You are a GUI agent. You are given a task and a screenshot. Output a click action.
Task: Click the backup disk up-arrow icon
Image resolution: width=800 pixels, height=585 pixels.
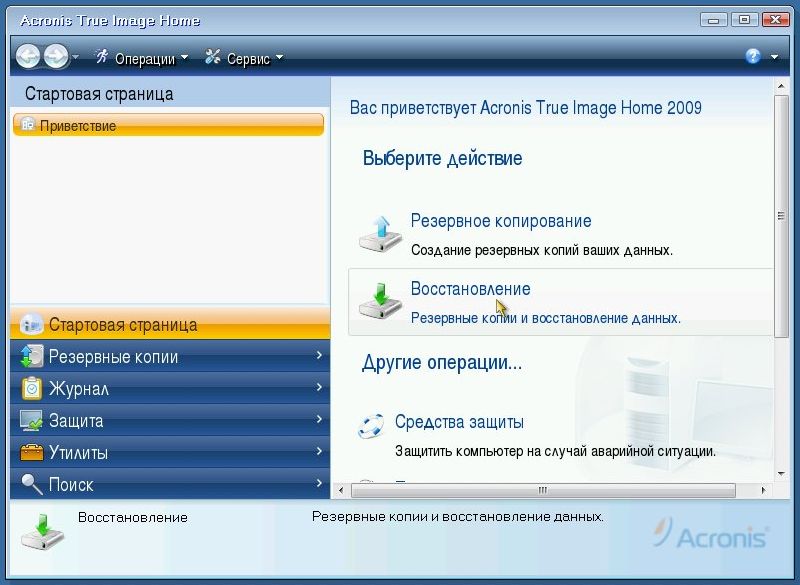pyautogui.click(x=380, y=233)
